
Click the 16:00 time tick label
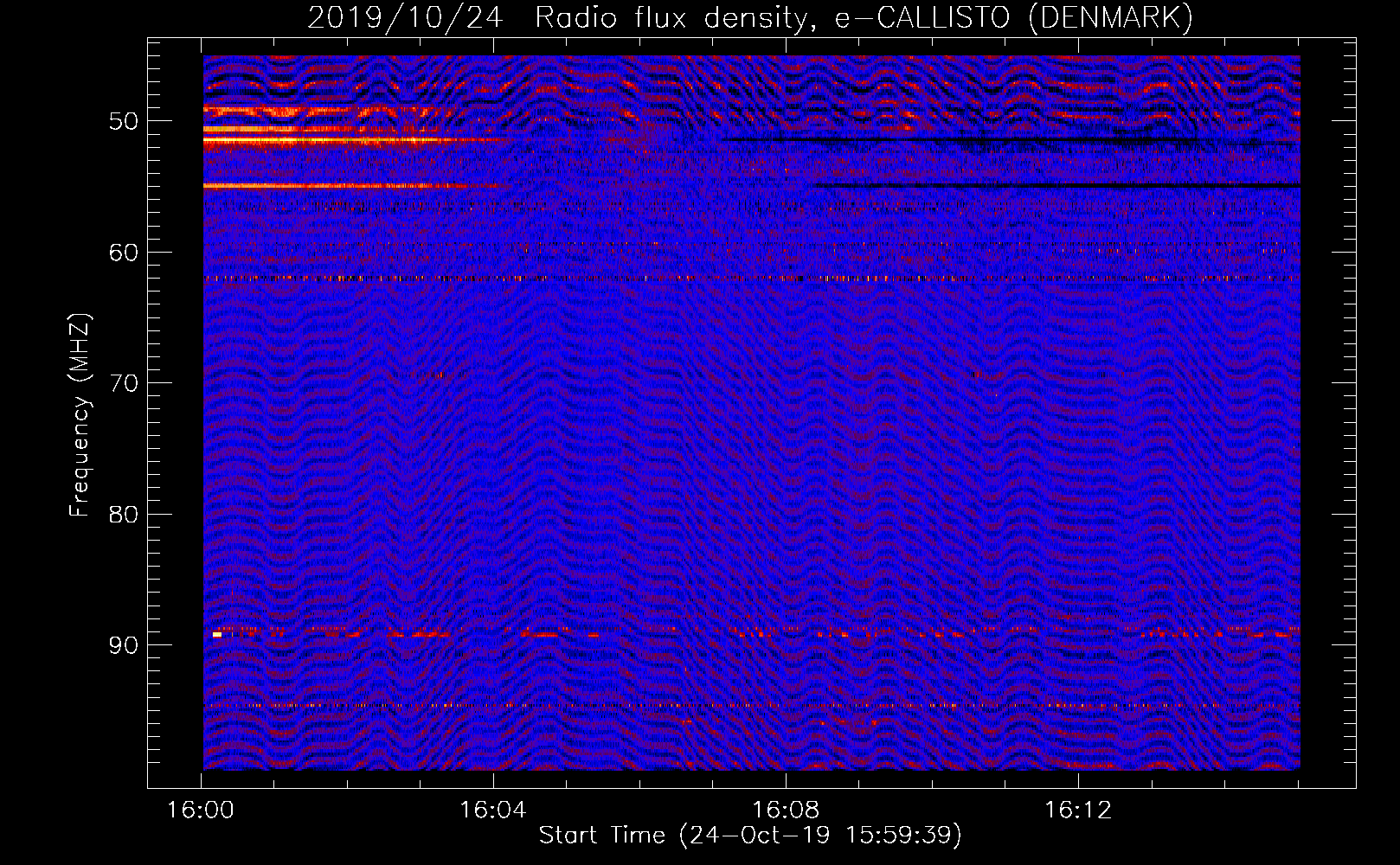[x=201, y=811]
